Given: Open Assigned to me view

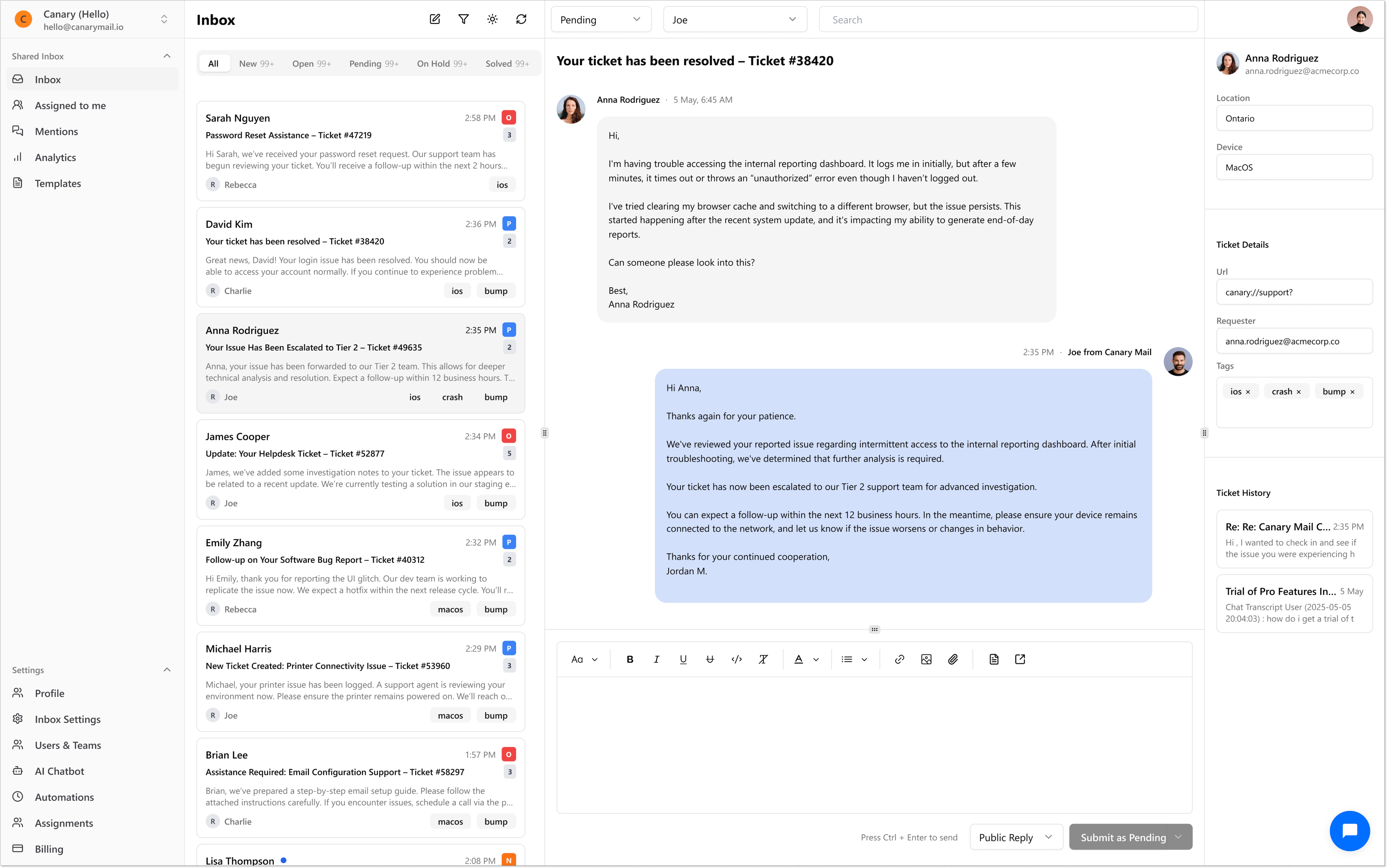Looking at the screenshot, I should click(x=92, y=105).
